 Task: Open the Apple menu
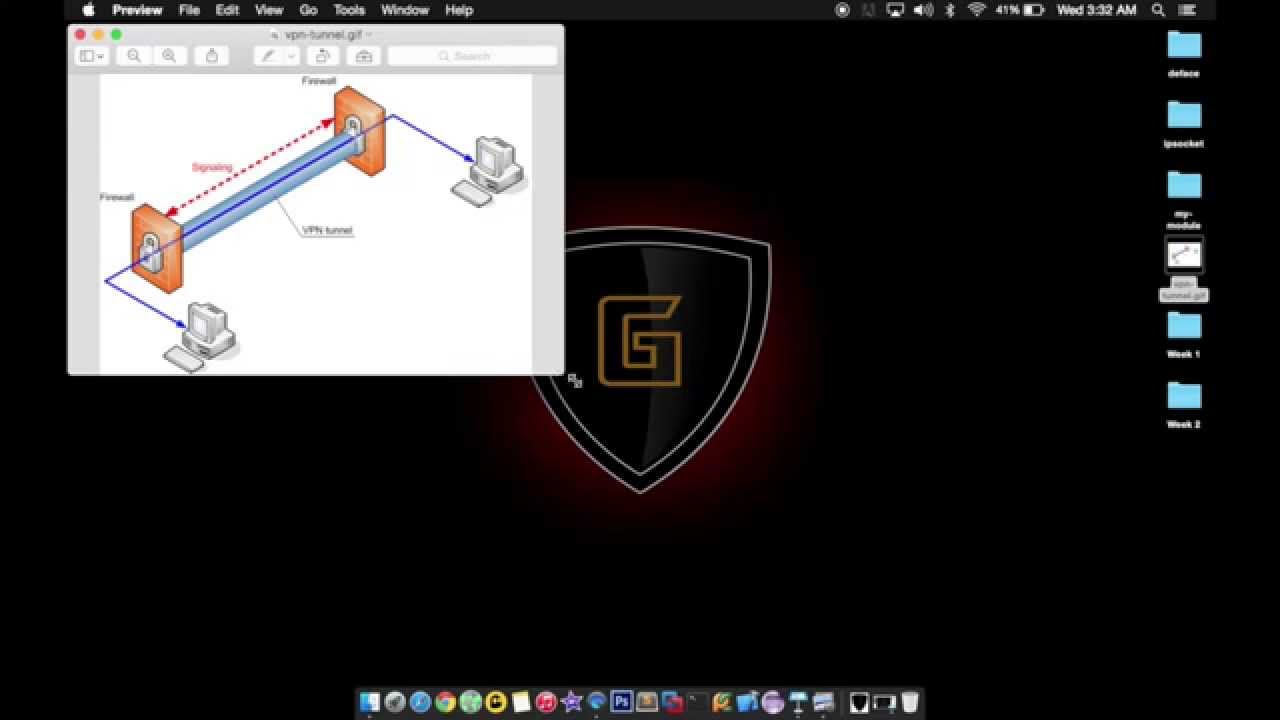pos(88,10)
